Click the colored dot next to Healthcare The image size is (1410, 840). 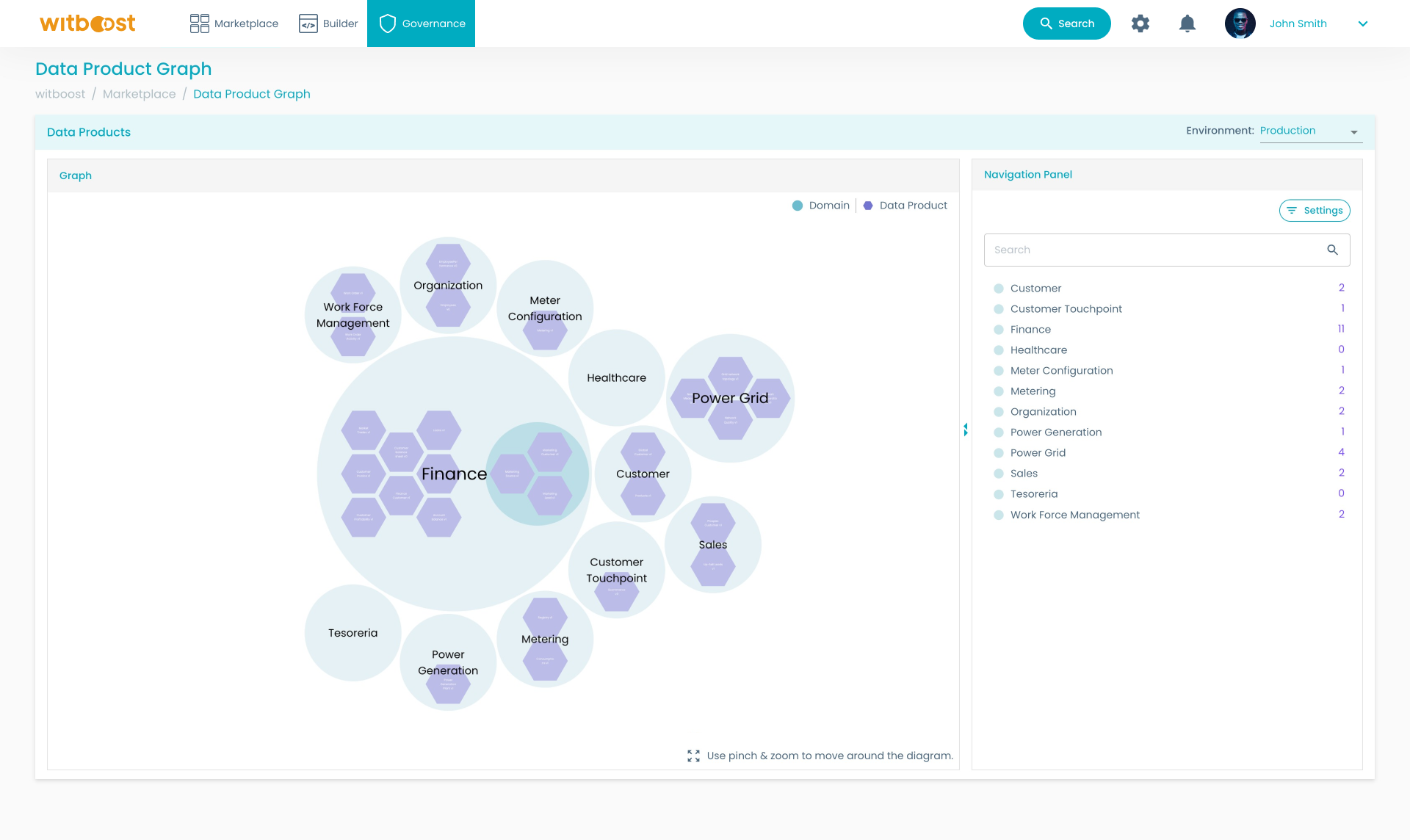pyautogui.click(x=999, y=350)
